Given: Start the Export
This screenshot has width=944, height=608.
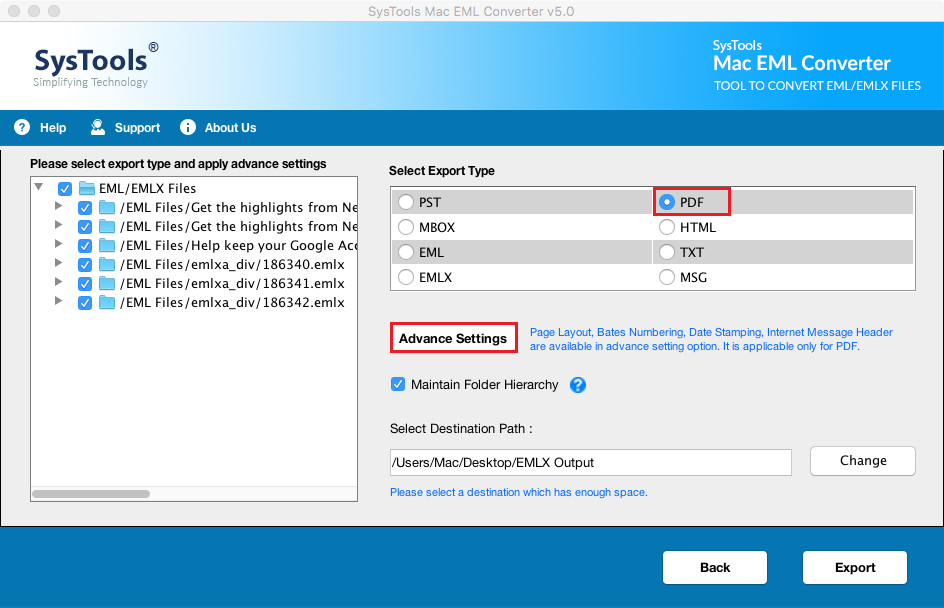Looking at the screenshot, I should [855, 568].
